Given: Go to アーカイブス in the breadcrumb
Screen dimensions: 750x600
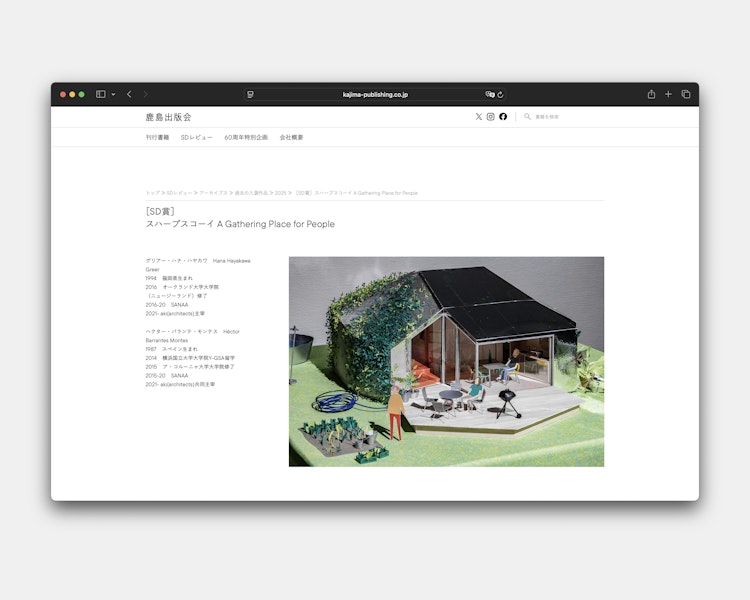Looking at the screenshot, I should [213, 193].
